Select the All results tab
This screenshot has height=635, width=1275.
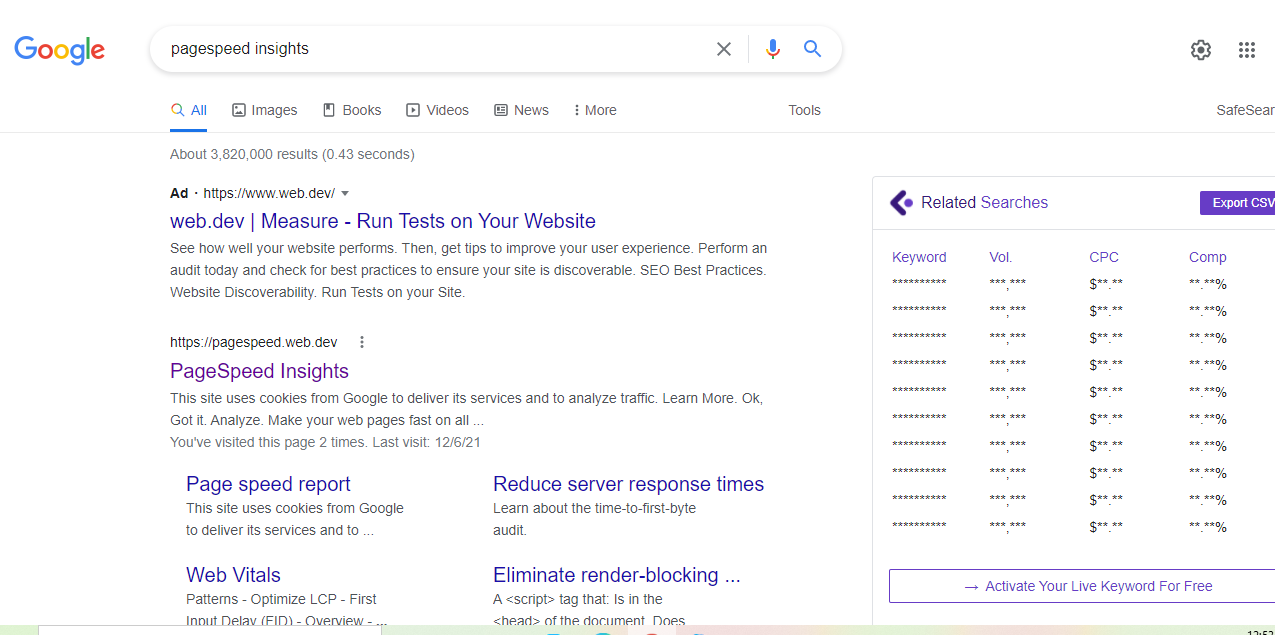click(189, 110)
